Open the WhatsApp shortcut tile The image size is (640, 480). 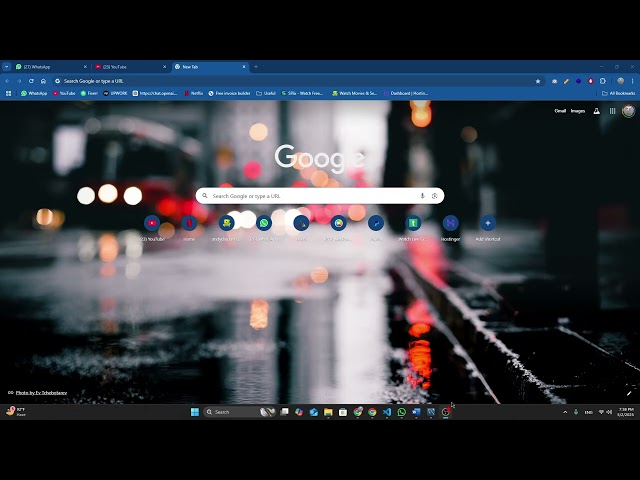click(264, 223)
